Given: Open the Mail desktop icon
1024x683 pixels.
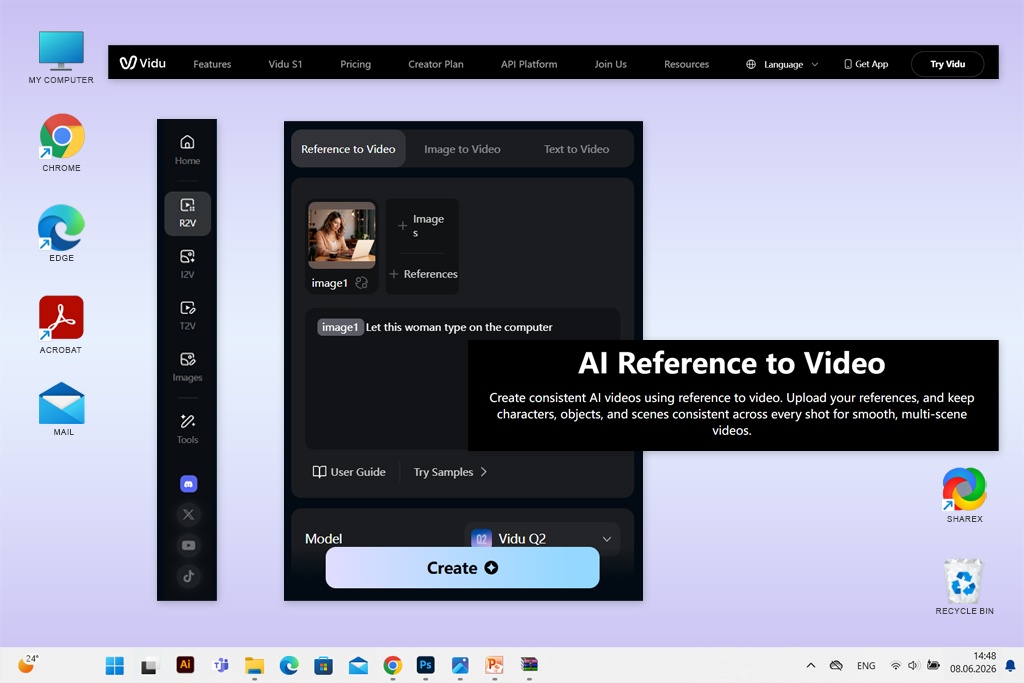Looking at the screenshot, I should tap(62, 409).
